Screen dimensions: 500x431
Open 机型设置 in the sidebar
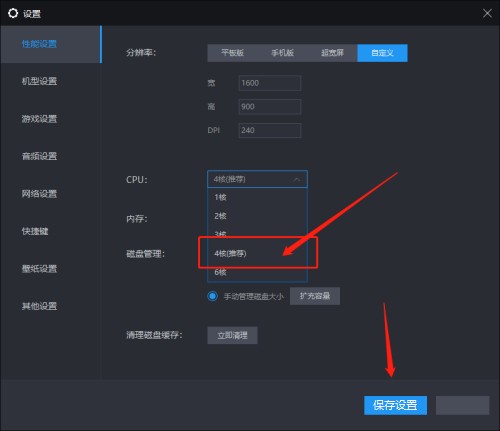click(x=39, y=81)
